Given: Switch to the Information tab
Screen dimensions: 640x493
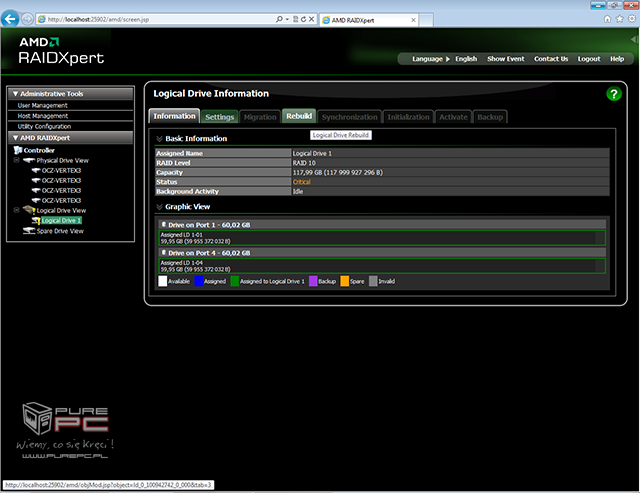Looking at the screenshot, I should point(174,116).
